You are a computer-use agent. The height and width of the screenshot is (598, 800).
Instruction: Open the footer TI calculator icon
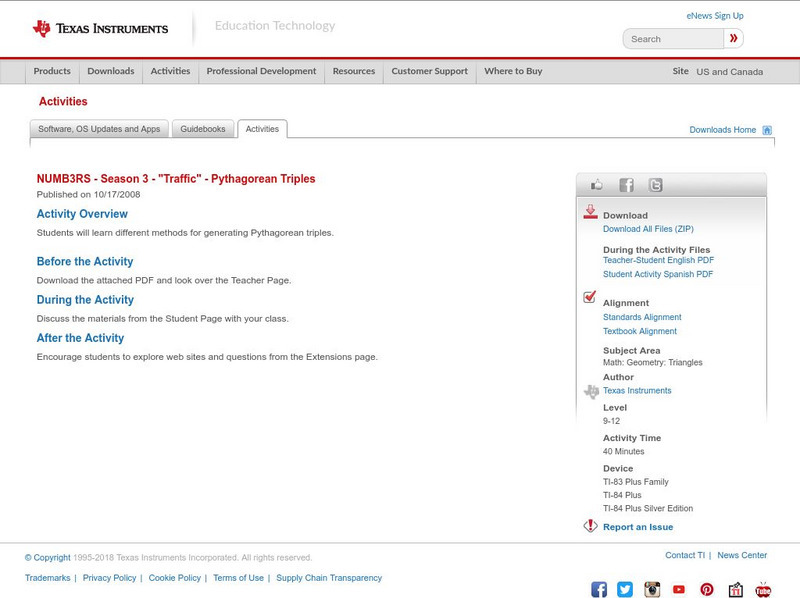[735, 589]
